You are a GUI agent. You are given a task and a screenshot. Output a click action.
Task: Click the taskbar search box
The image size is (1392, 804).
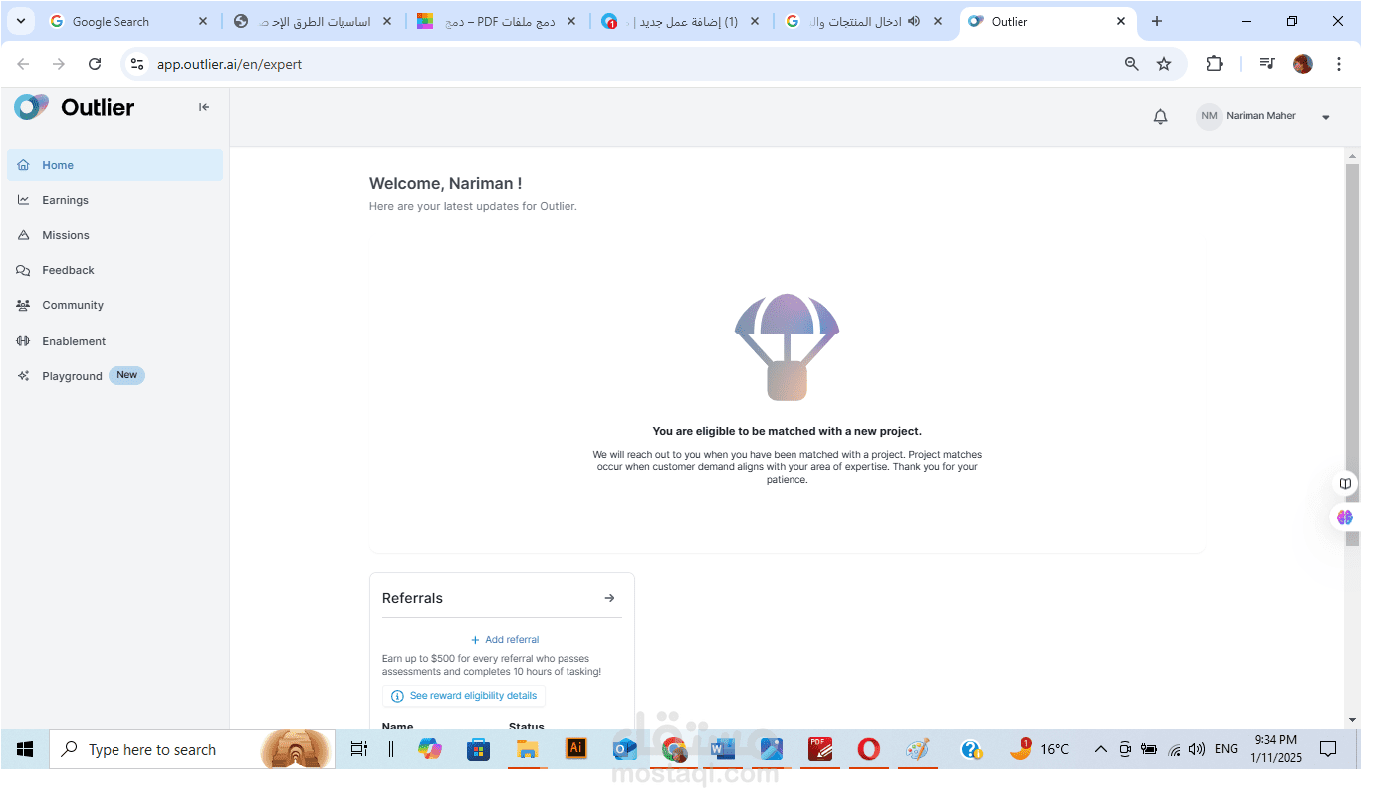(x=192, y=749)
